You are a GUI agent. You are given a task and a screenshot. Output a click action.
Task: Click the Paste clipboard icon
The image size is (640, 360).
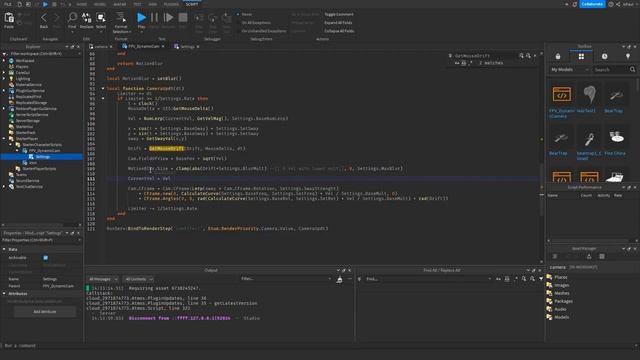click(x=9, y=18)
